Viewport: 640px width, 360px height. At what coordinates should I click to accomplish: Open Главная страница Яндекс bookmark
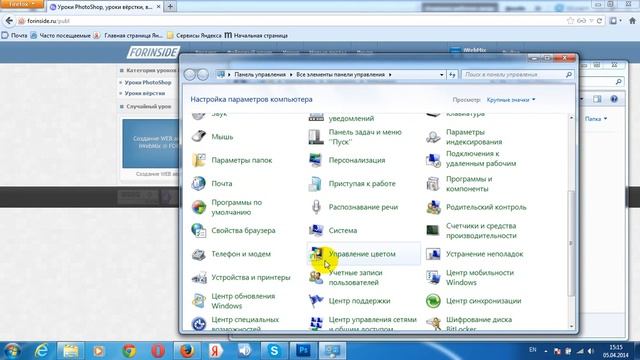click(x=128, y=36)
